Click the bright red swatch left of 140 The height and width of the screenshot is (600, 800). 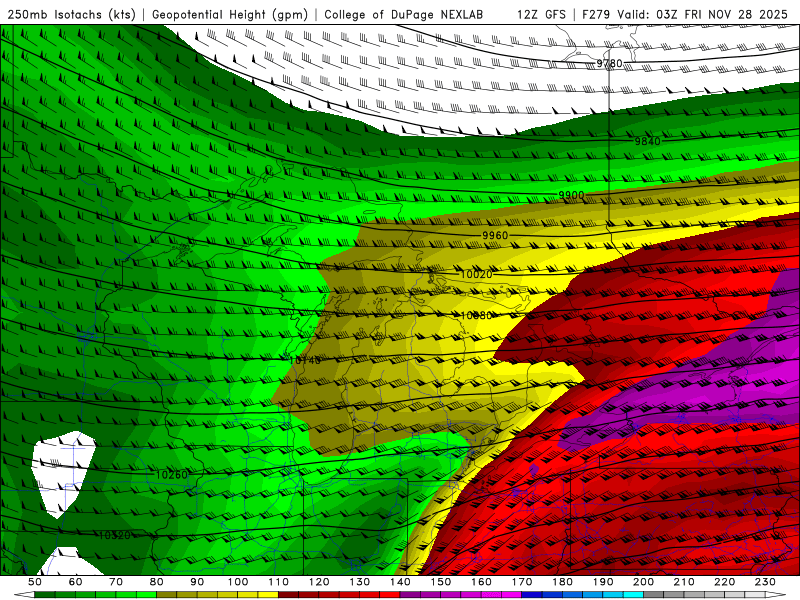[390, 595]
